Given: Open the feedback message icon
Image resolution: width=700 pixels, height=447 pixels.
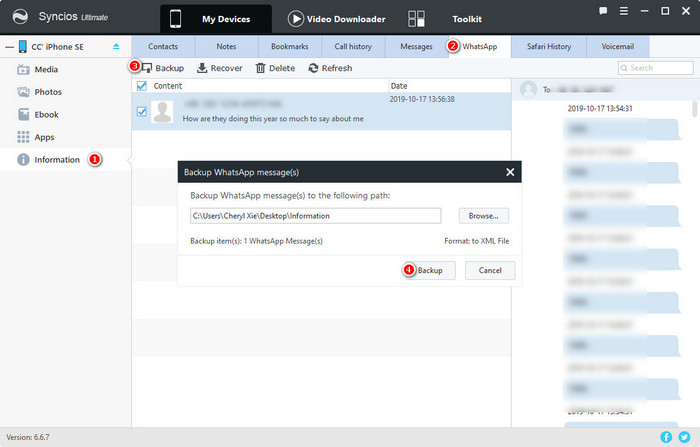Looking at the screenshot, I should point(603,11).
